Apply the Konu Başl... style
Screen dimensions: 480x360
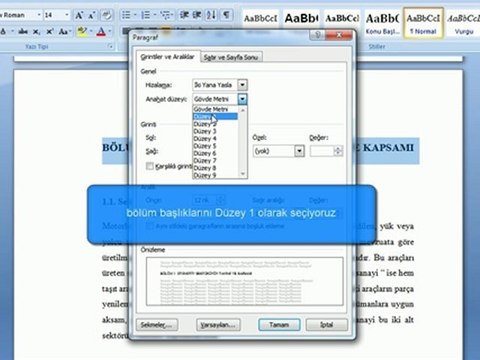pos(382,23)
